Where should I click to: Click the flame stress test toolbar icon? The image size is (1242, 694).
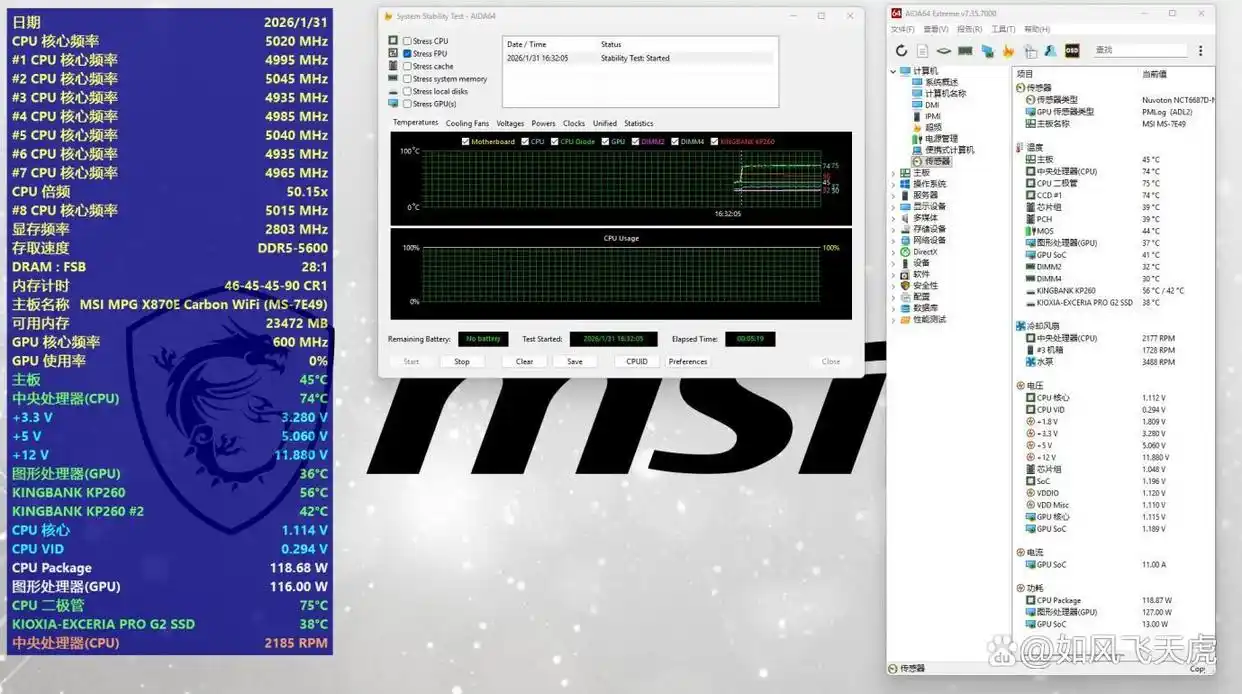tap(1008, 49)
